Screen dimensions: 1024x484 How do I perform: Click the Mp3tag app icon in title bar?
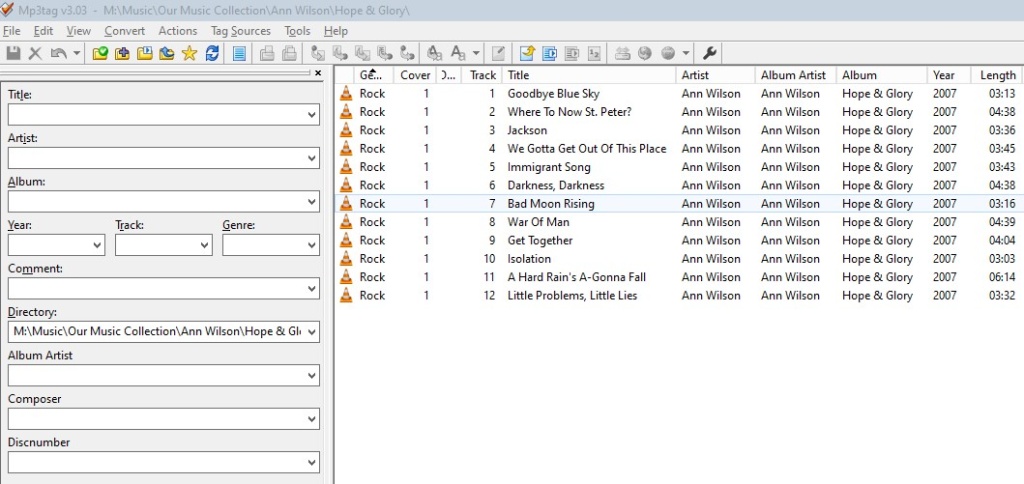pyautogui.click(x=7, y=9)
